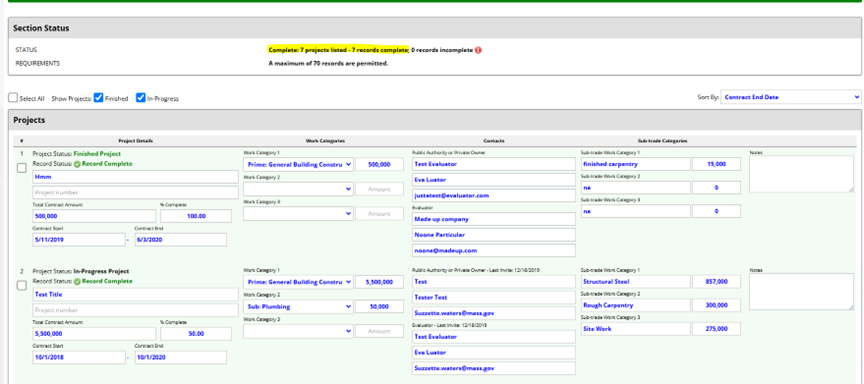Viewport: 864px width, 384px height.
Task: Click the Notes text area for project 1
Action: [801, 174]
